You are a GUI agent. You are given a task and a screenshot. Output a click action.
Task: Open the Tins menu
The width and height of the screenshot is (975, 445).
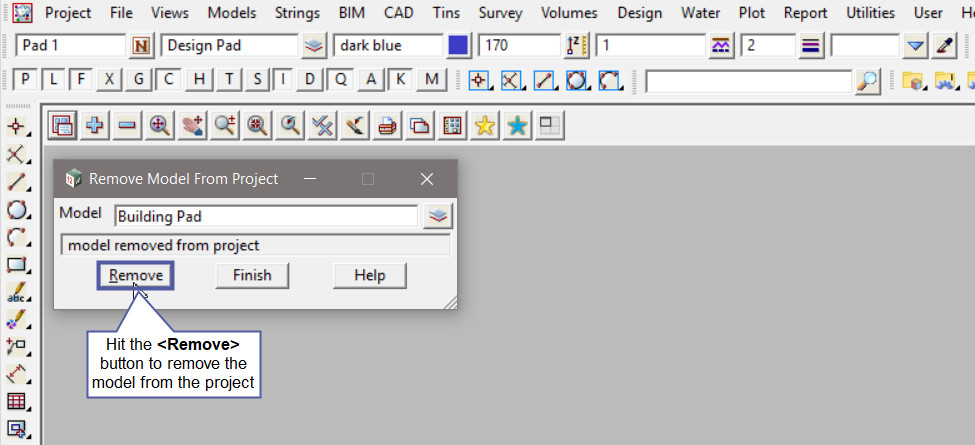pos(447,12)
